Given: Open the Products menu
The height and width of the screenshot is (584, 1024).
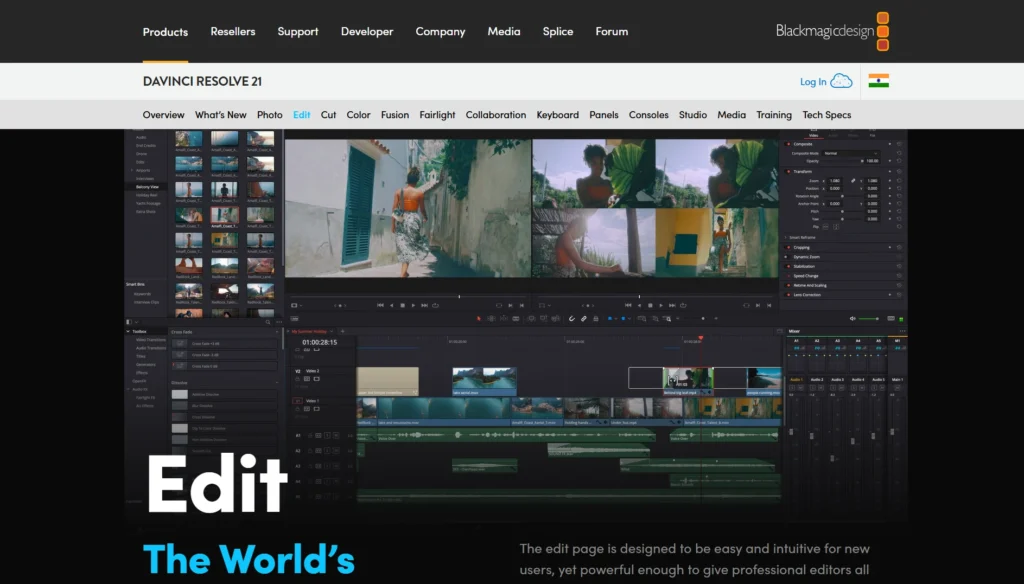Looking at the screenshot, I should pos(165,31).
